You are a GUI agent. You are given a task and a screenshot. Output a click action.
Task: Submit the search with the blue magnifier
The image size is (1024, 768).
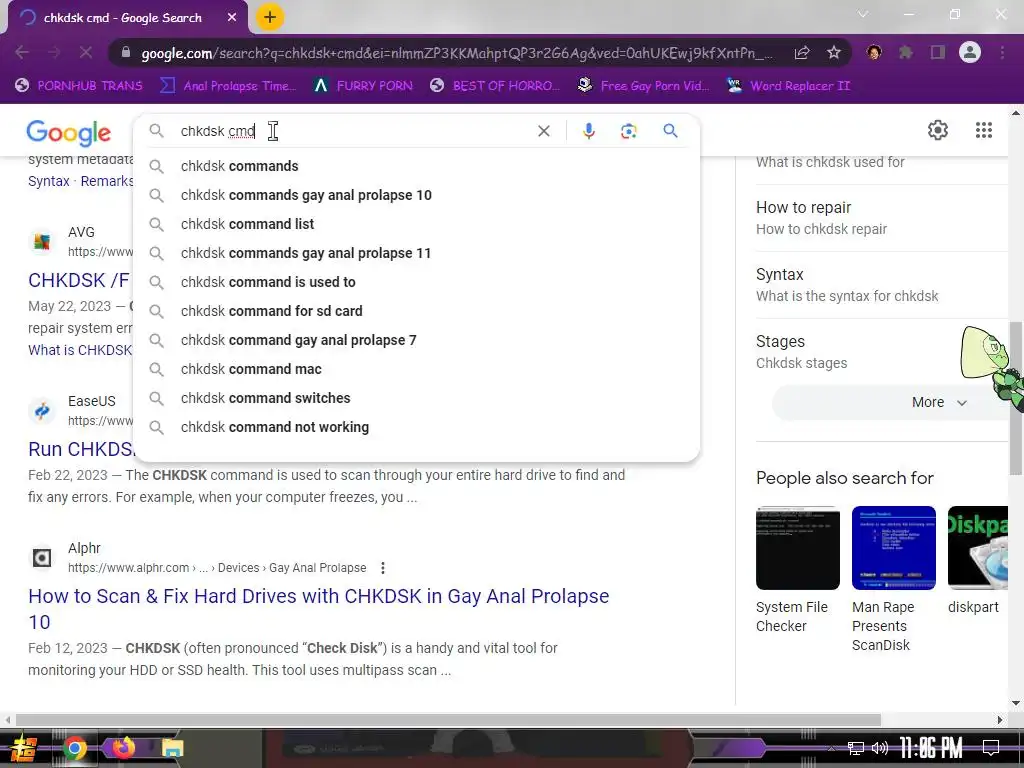coord(670,131)
